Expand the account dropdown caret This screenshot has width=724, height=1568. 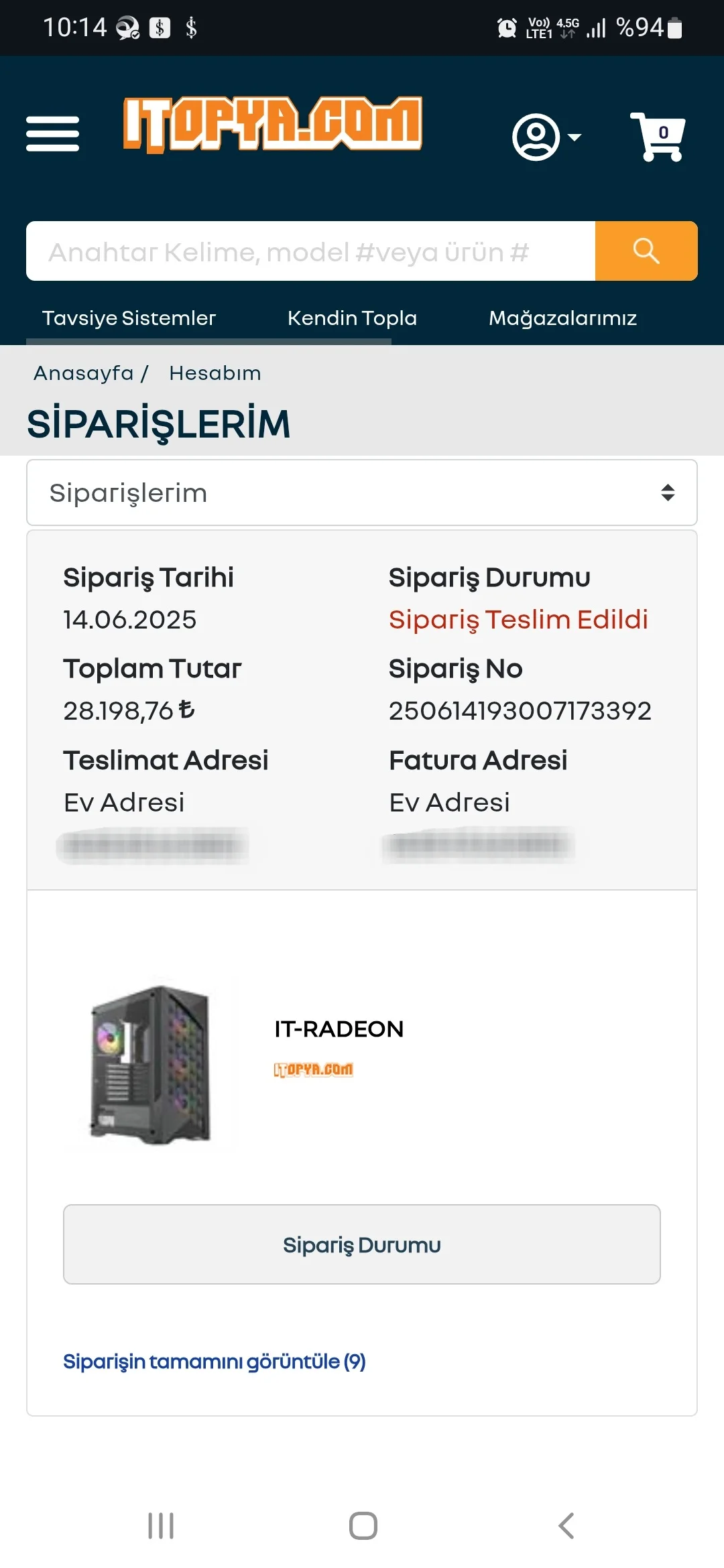tap(575, 137)
